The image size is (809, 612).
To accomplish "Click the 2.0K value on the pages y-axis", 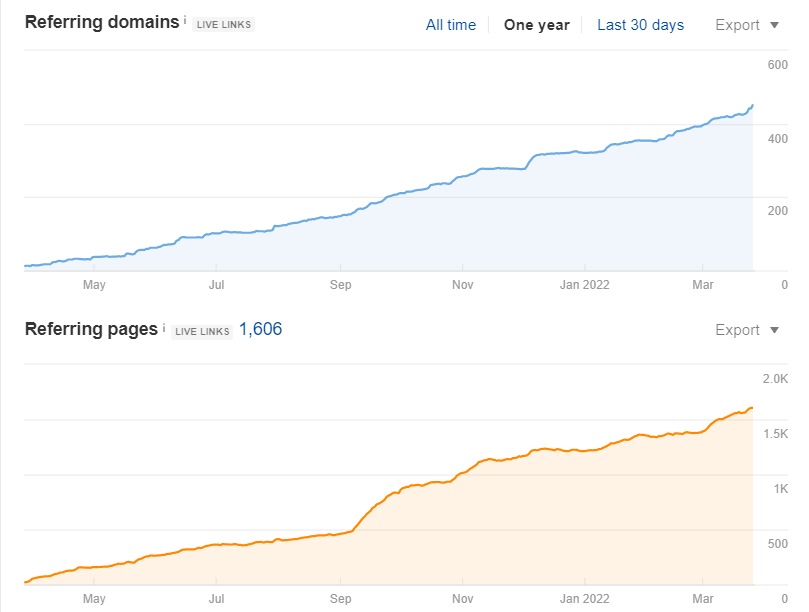I will pyautogui.click(x=775, y=379).
